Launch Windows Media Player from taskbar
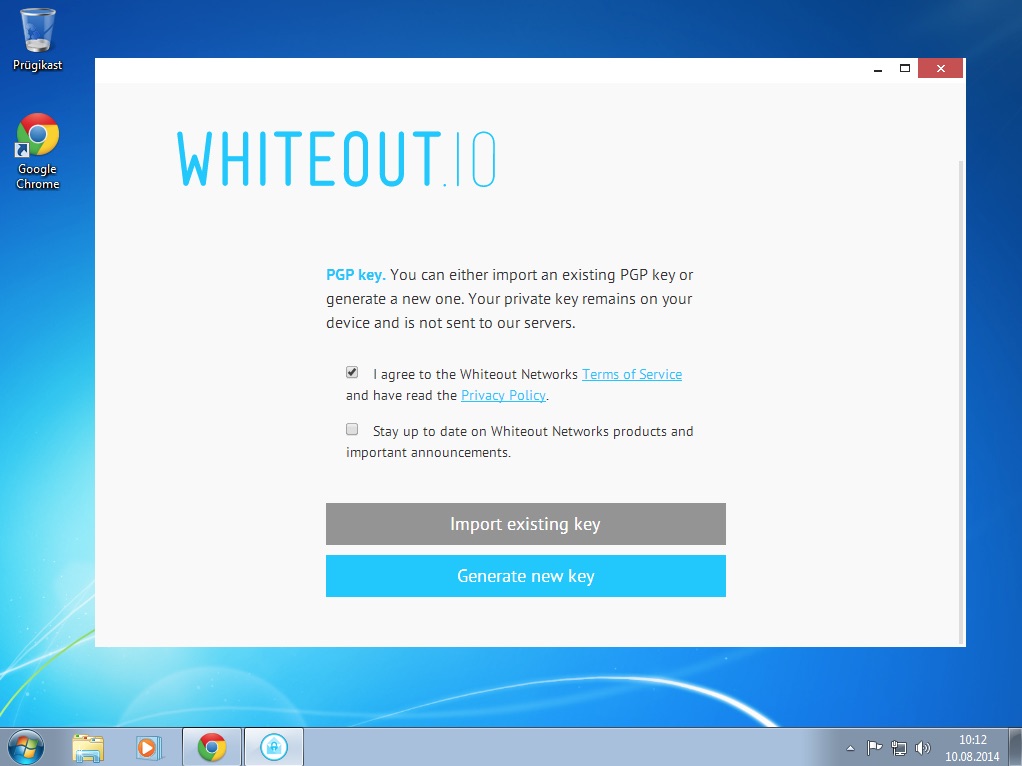 coord(147,746)
